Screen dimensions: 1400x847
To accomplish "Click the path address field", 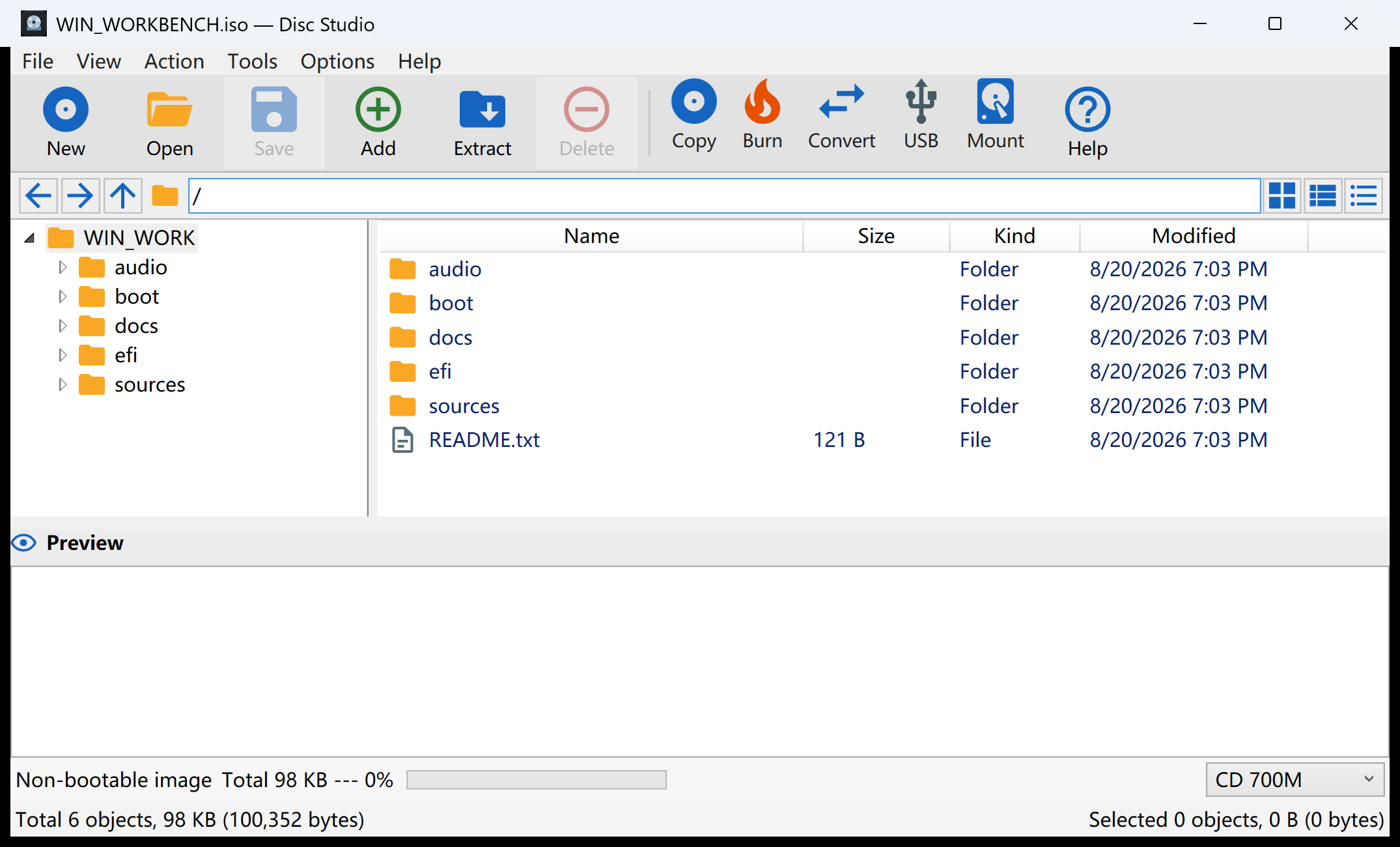I will pos(724,195).
